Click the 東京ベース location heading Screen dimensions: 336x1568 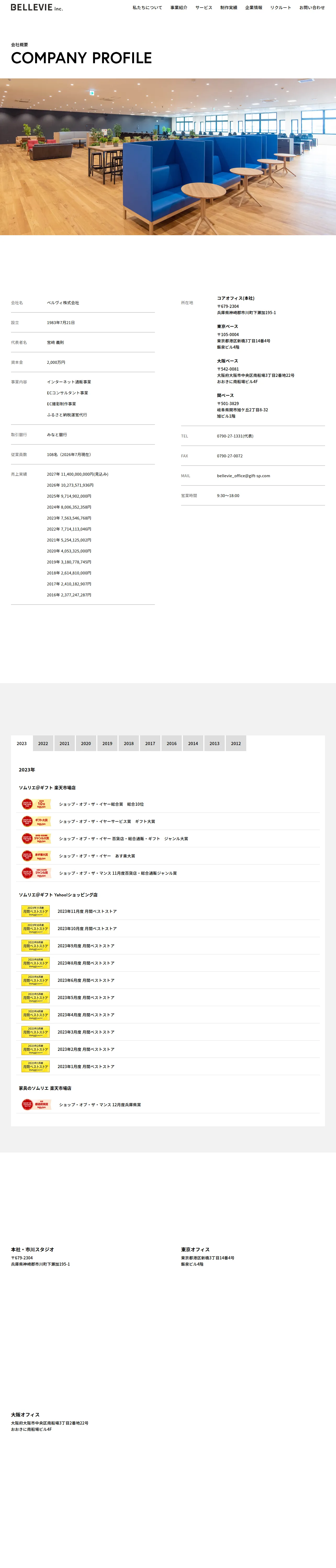[x=227, y=326]
